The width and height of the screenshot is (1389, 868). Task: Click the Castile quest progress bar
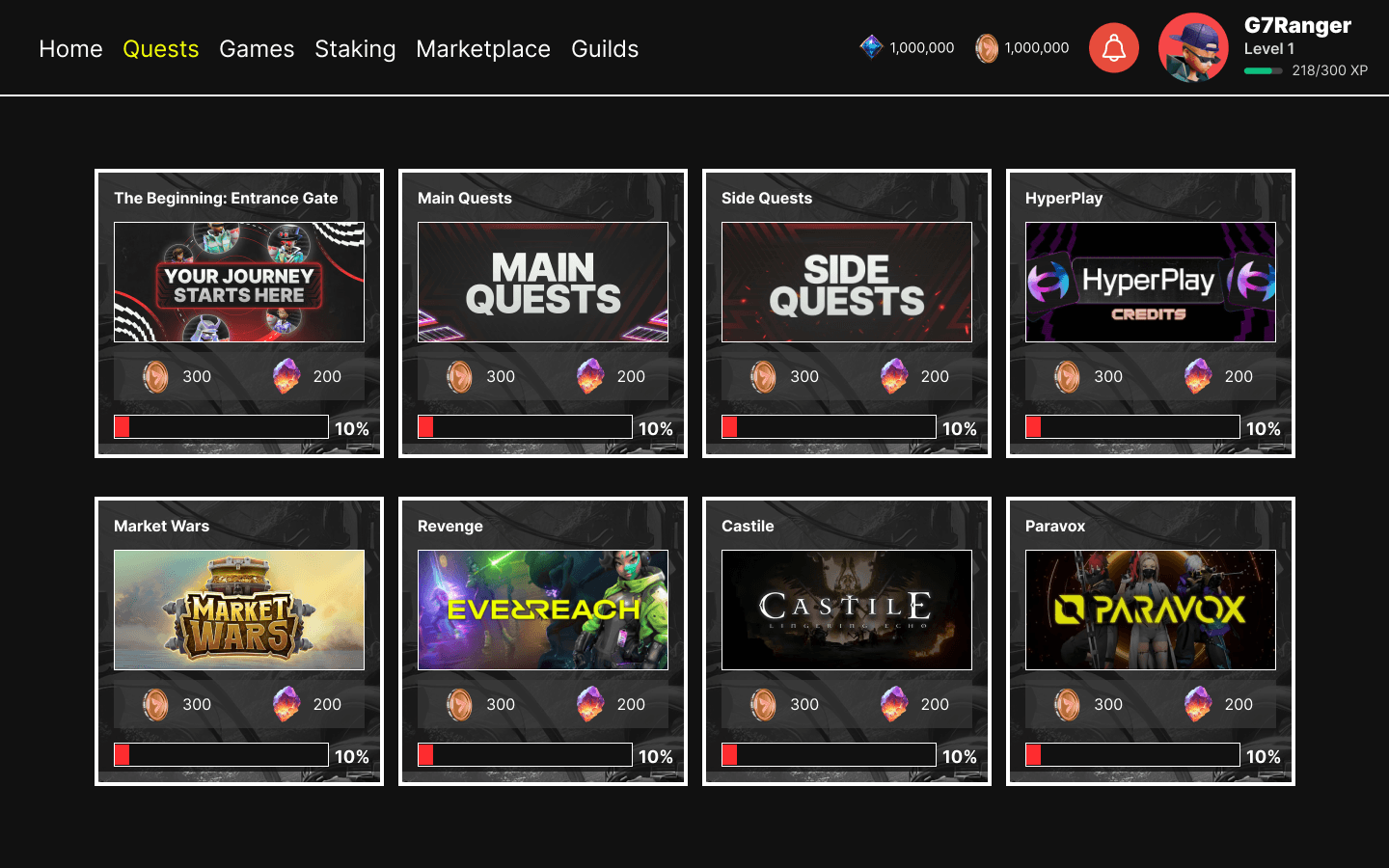tap(829, 755)
